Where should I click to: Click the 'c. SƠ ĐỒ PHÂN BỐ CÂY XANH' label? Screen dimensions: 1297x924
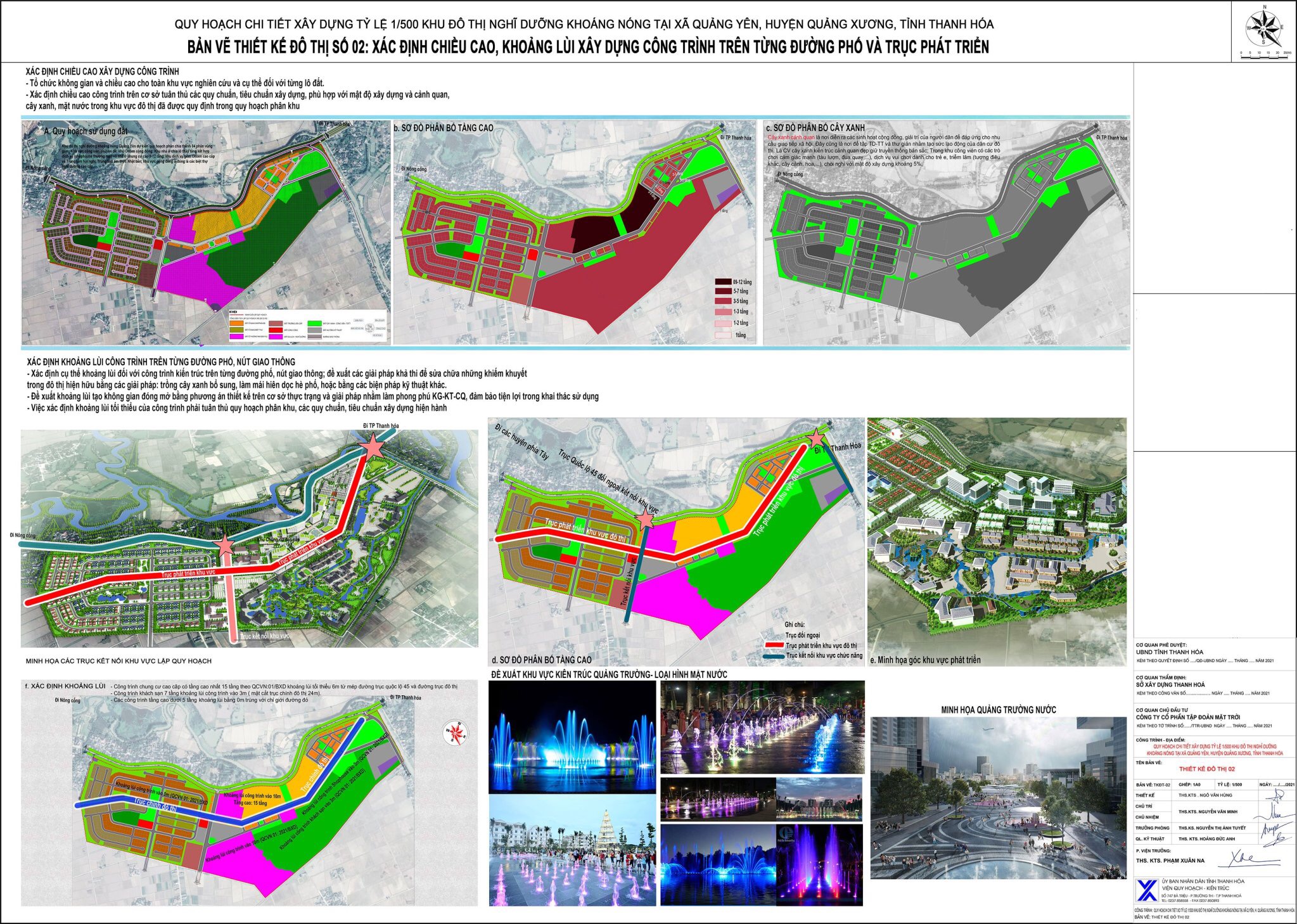click(x=815, y=128)
